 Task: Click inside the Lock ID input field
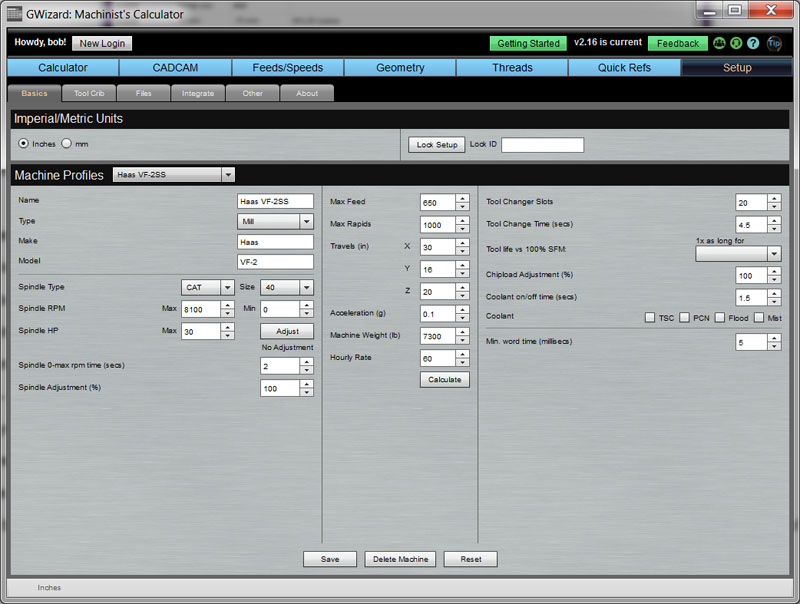pyautogui.click(x=540, y=143)
